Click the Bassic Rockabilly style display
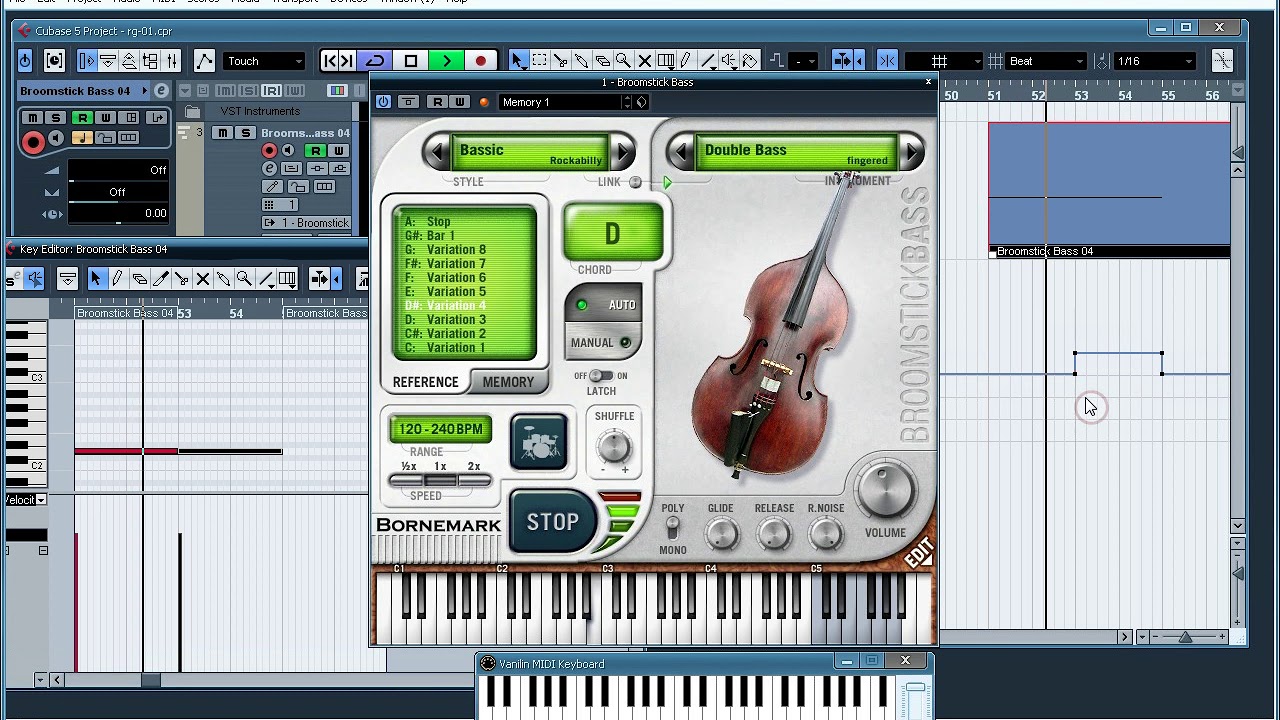 [x=531, y=152]
